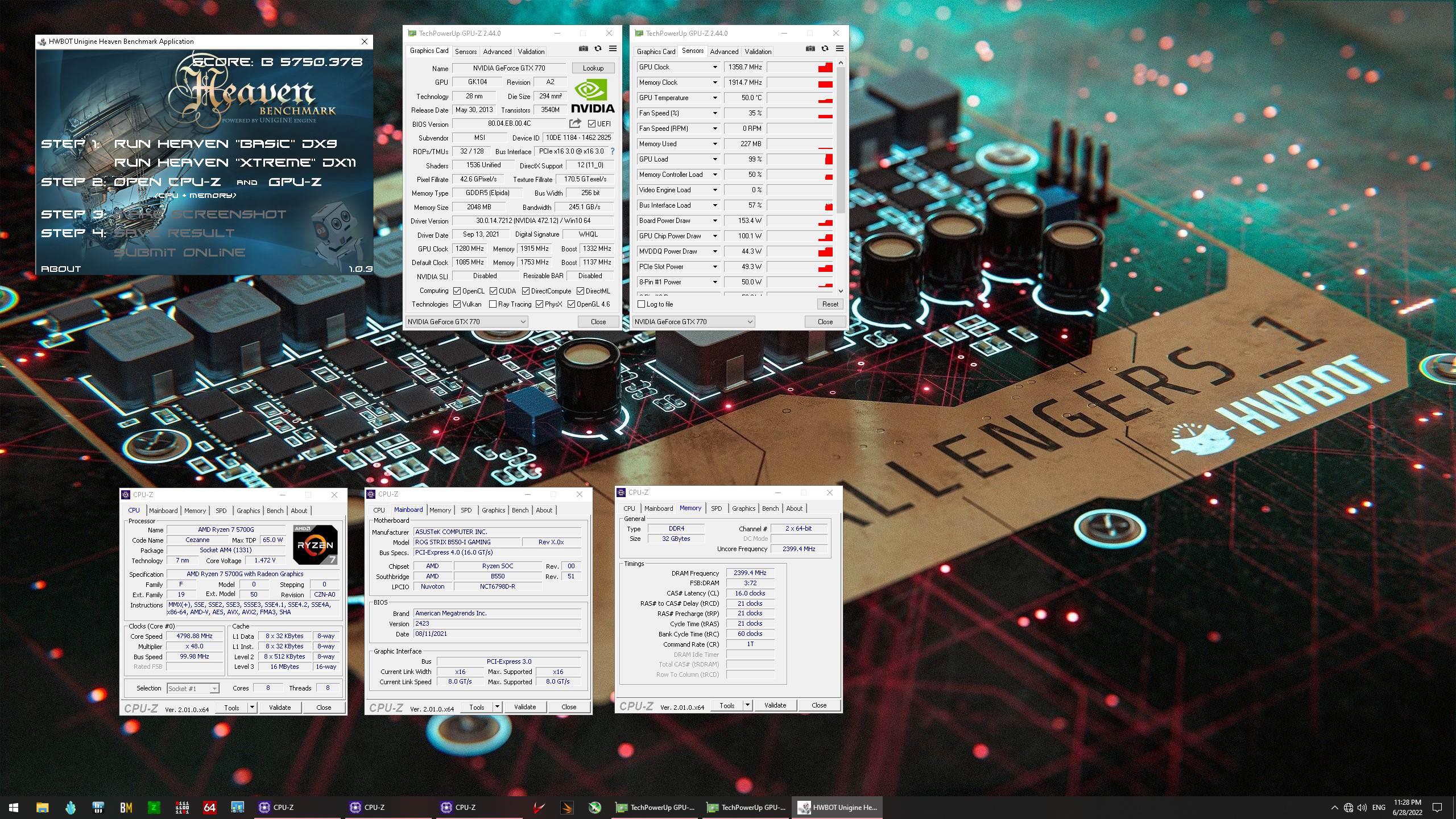
Task: Open HWBOT Unigine Heaven taskbar entry
Action: pos(837,807)
